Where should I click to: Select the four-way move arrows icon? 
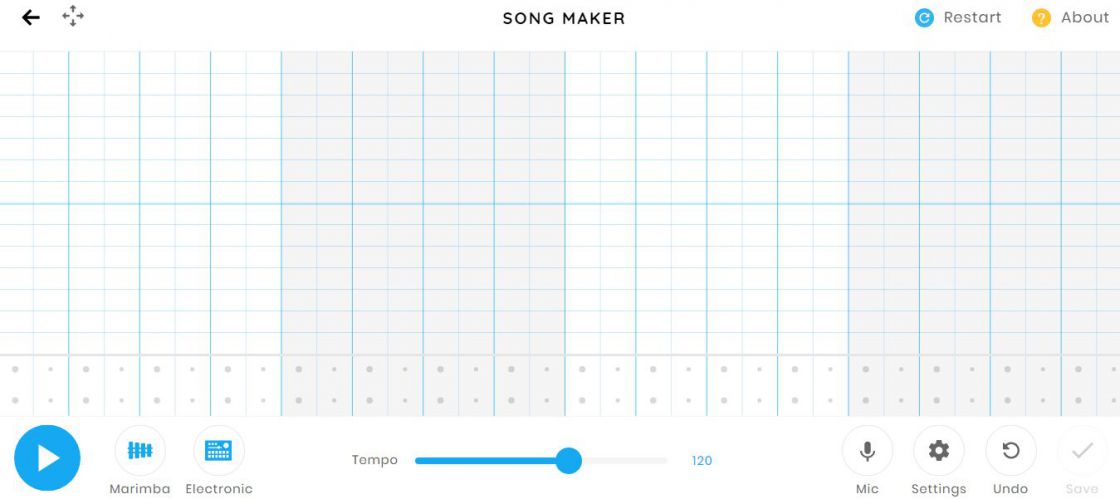point(73,16)
